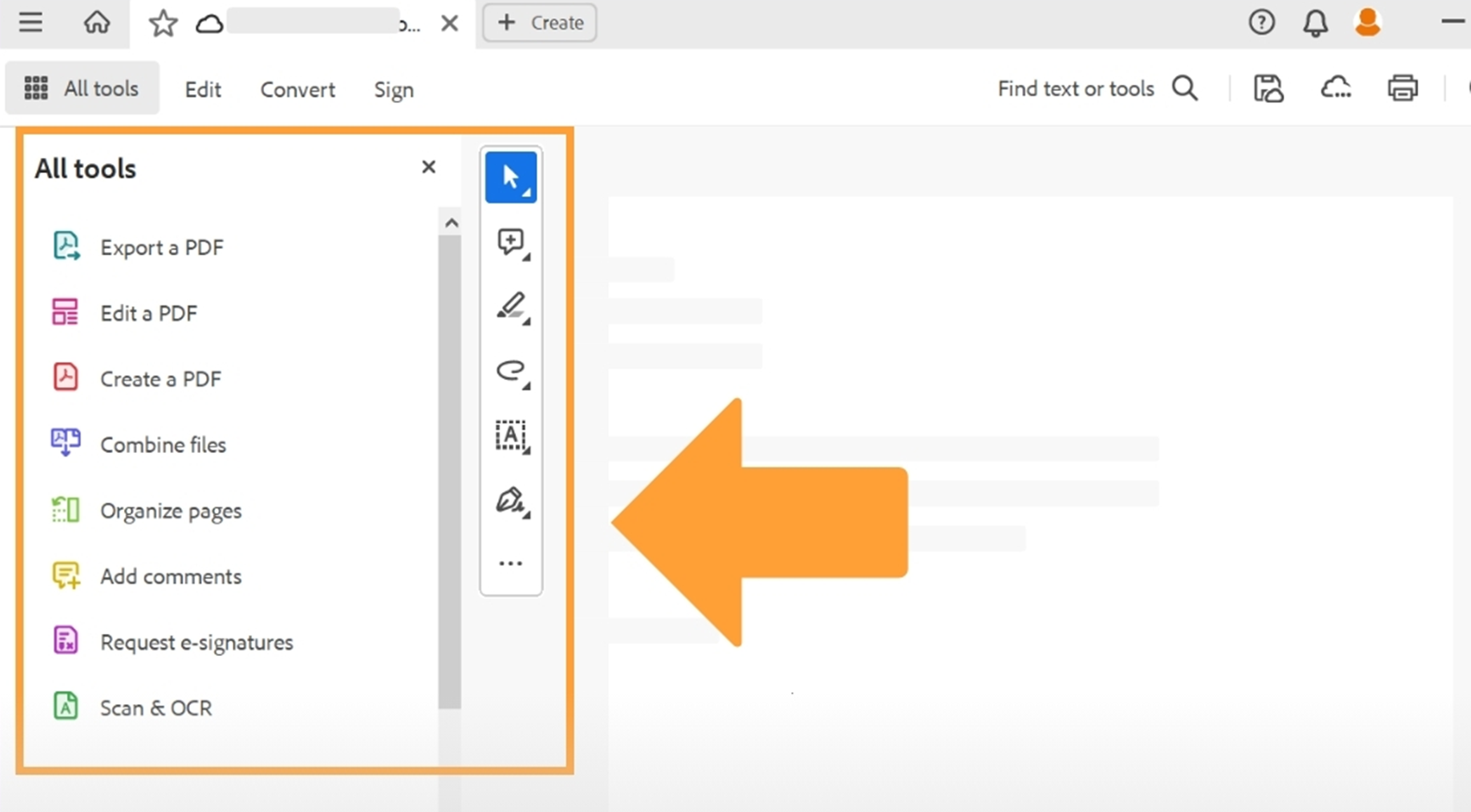The image size is (1471, 812).
Task: Open the Request e-signatures tool
Action: click(196, 642)
